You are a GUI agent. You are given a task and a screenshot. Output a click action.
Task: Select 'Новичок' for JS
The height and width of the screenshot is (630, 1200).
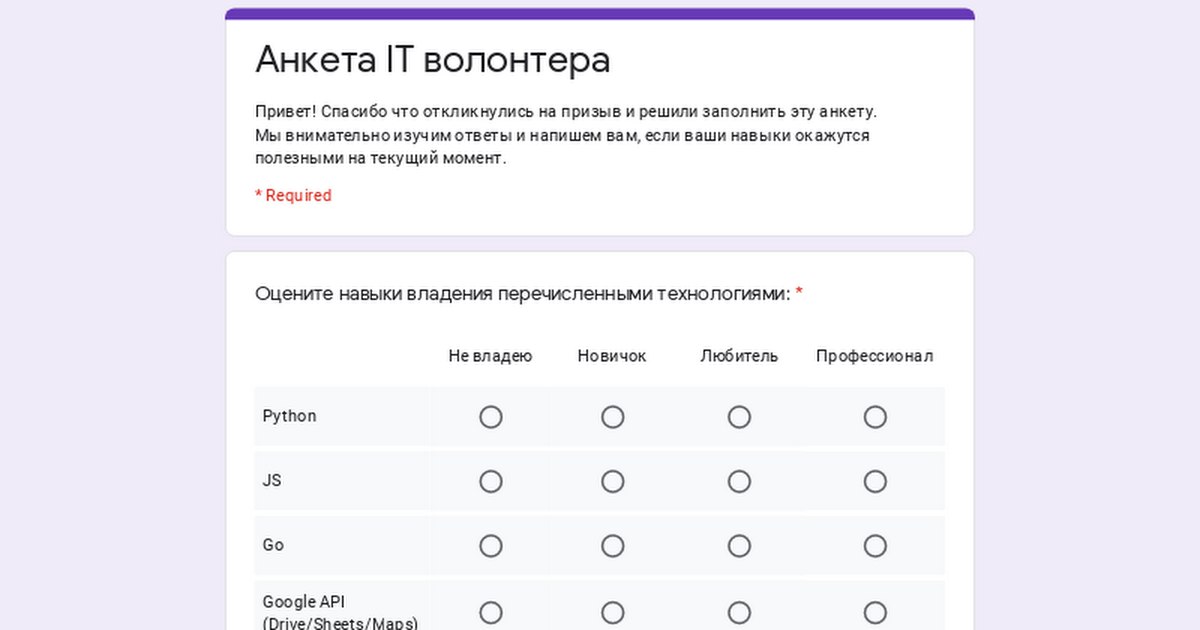(613, 482)
